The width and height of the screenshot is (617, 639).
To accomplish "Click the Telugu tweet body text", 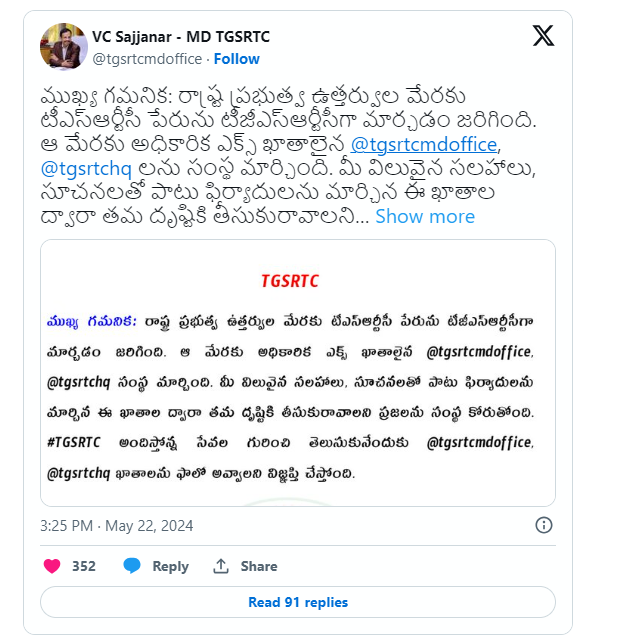I will (x=288, y=156).
